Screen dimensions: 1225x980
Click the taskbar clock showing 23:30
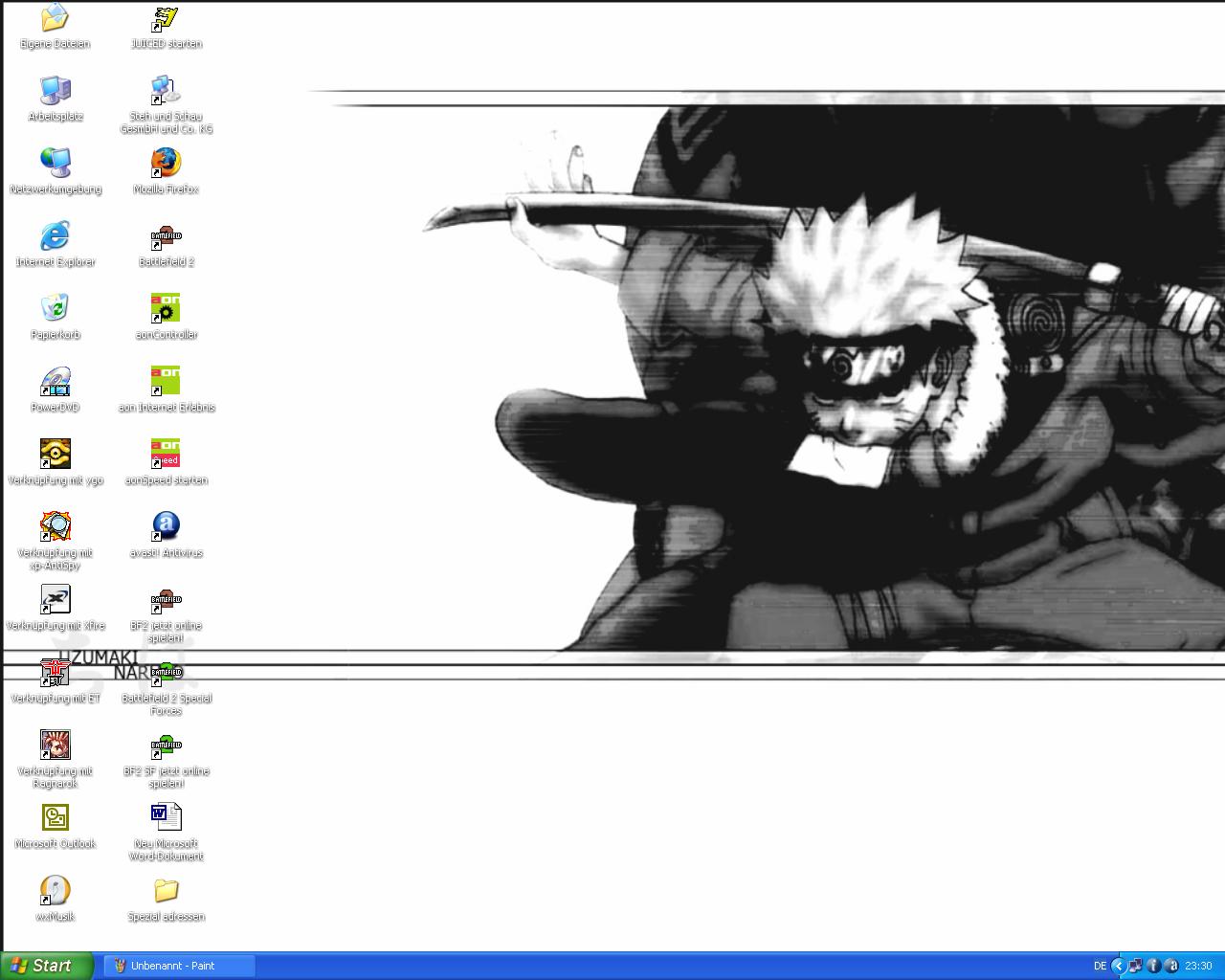1198,967
